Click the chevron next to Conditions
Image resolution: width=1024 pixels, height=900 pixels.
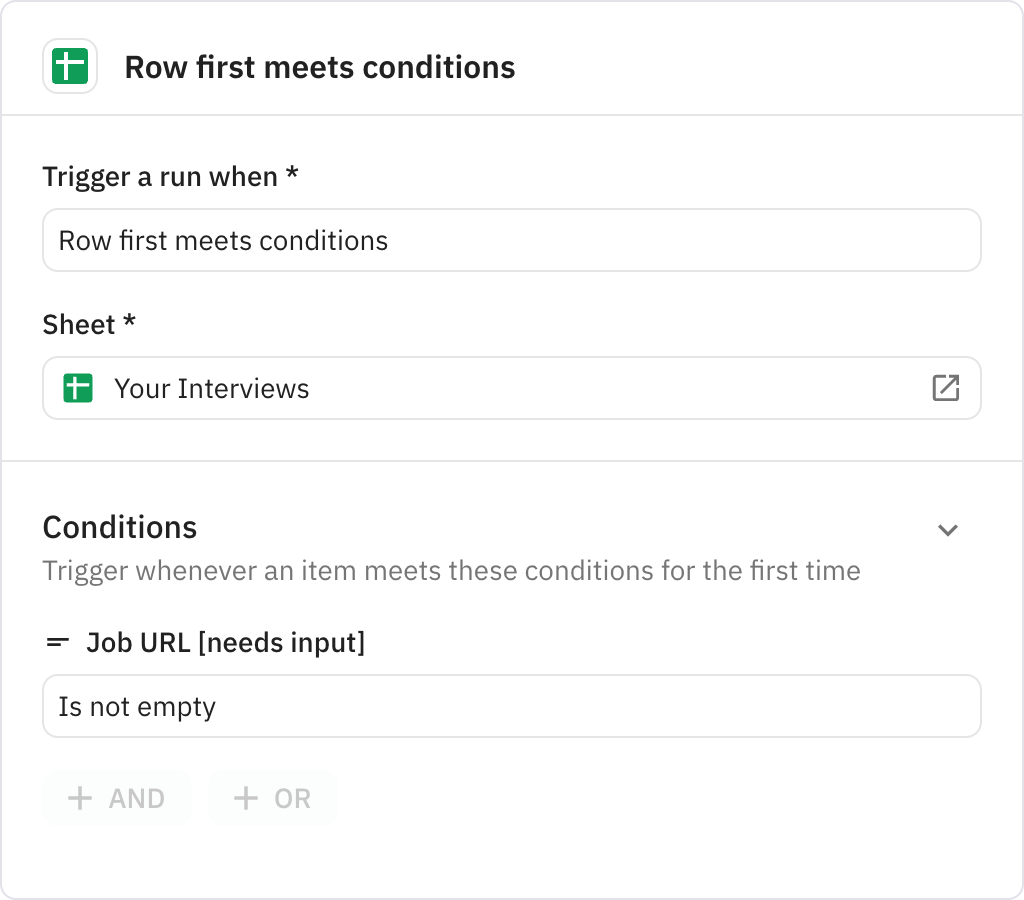(948, 530)
